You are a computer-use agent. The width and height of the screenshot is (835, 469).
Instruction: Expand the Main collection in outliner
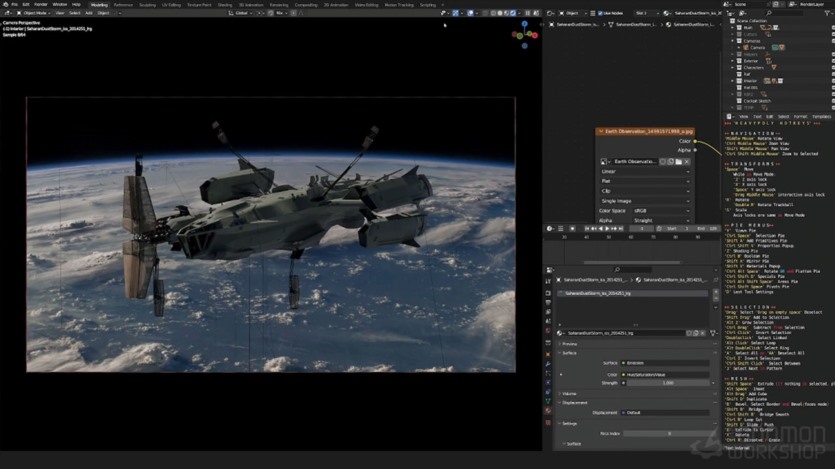(733, 27)
